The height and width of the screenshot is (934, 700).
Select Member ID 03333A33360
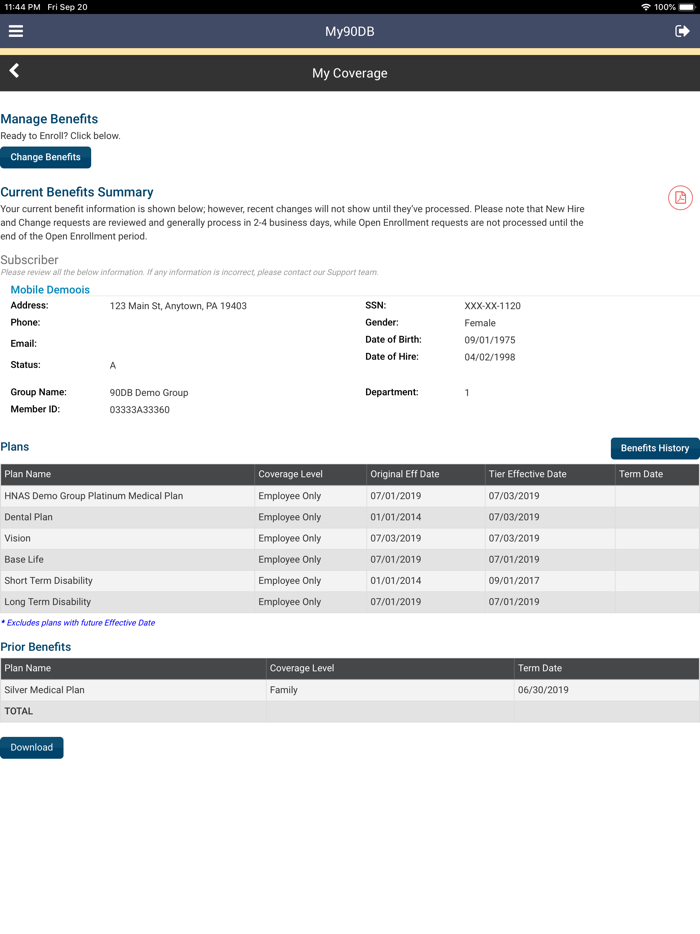[139, 410]
